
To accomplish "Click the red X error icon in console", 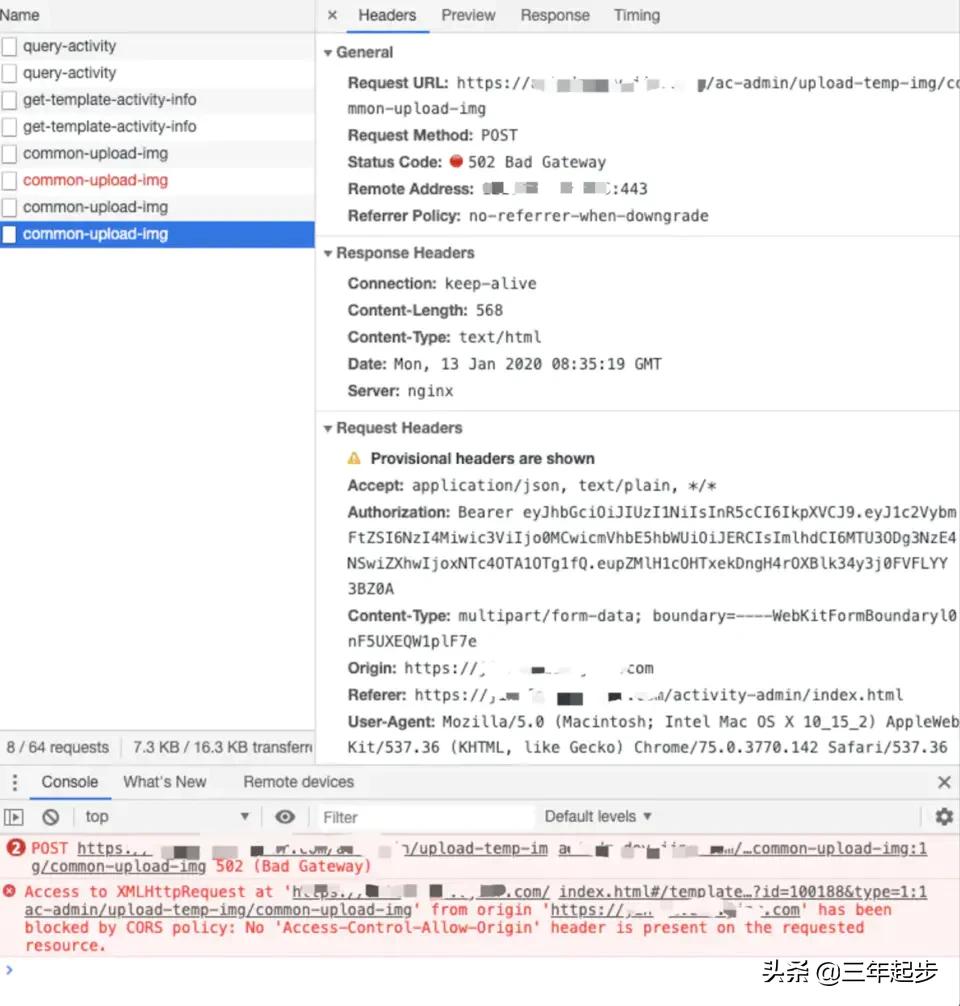I will coord(9,892).
